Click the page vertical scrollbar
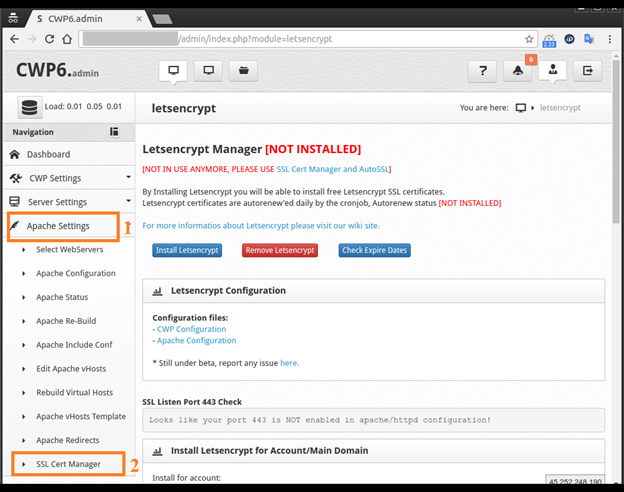This screenshot has height=492, width=624. point(616,143)
